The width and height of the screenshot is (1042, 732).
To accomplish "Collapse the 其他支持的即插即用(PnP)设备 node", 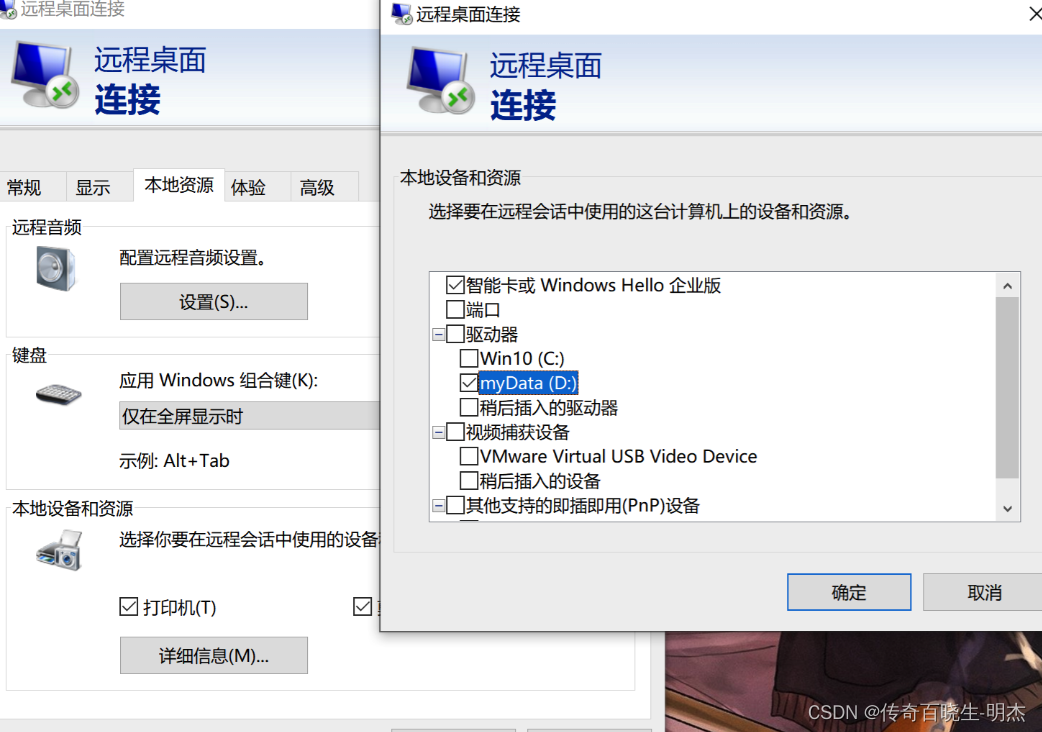I will click(439, 506).
